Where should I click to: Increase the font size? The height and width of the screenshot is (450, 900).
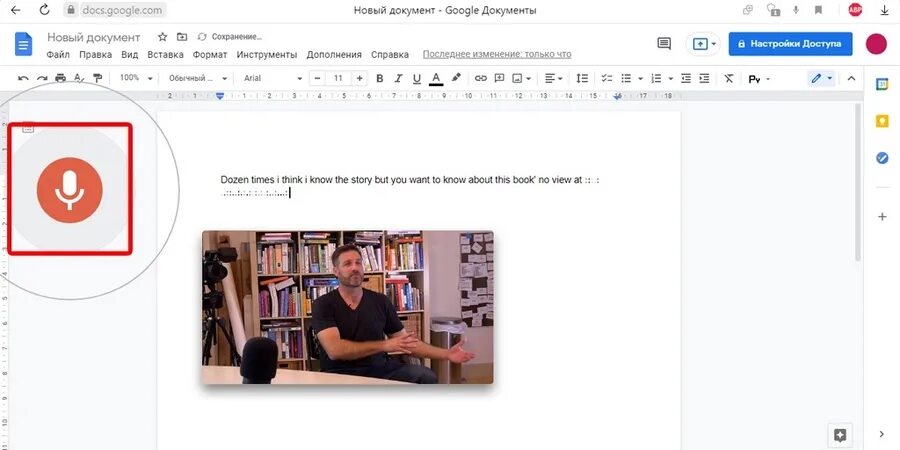(359, 78)
